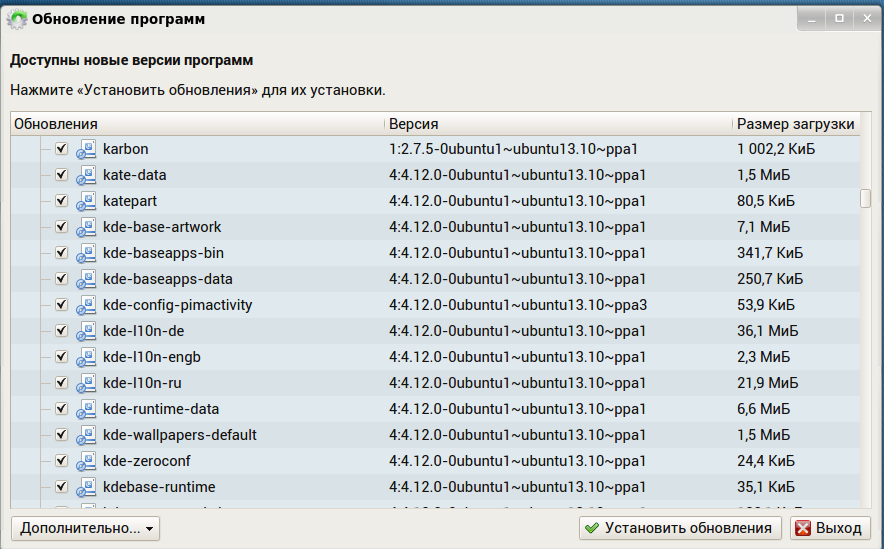Select the kde-runtime-data package name
Viewport: 884px width, 549px height.
(161, 409)
